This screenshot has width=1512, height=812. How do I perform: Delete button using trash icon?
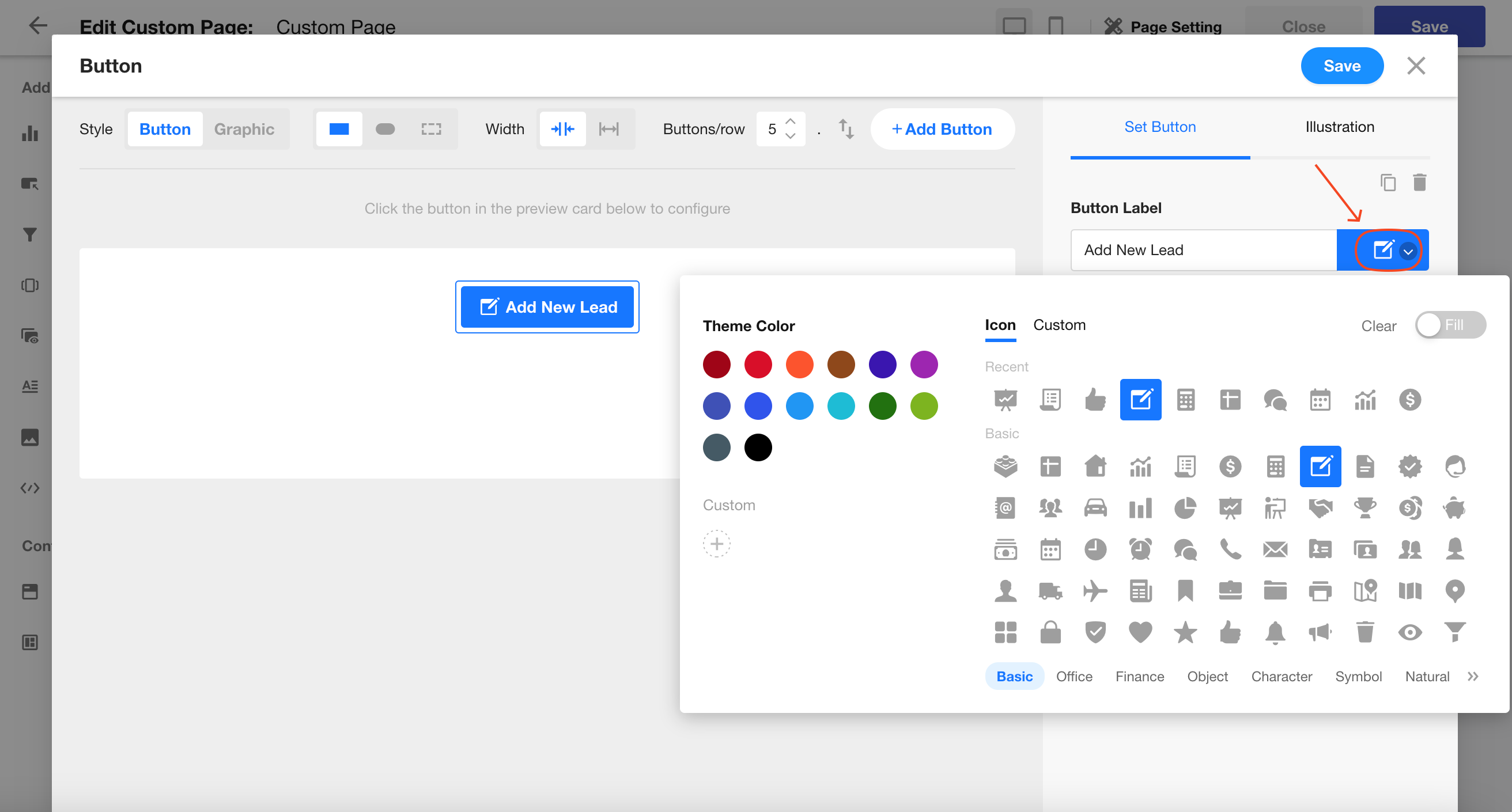click(x=1419, y=183)
